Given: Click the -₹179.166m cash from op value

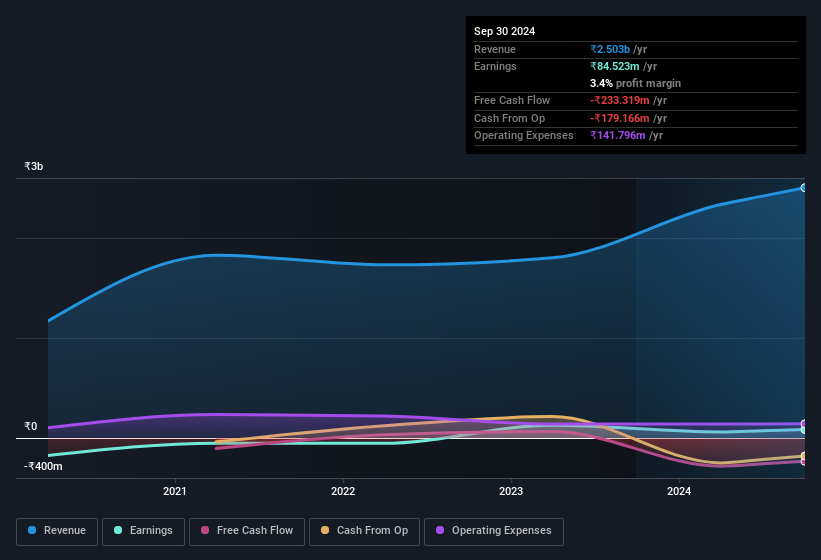Looking at the screenshot, I should (x=620, y=118).
